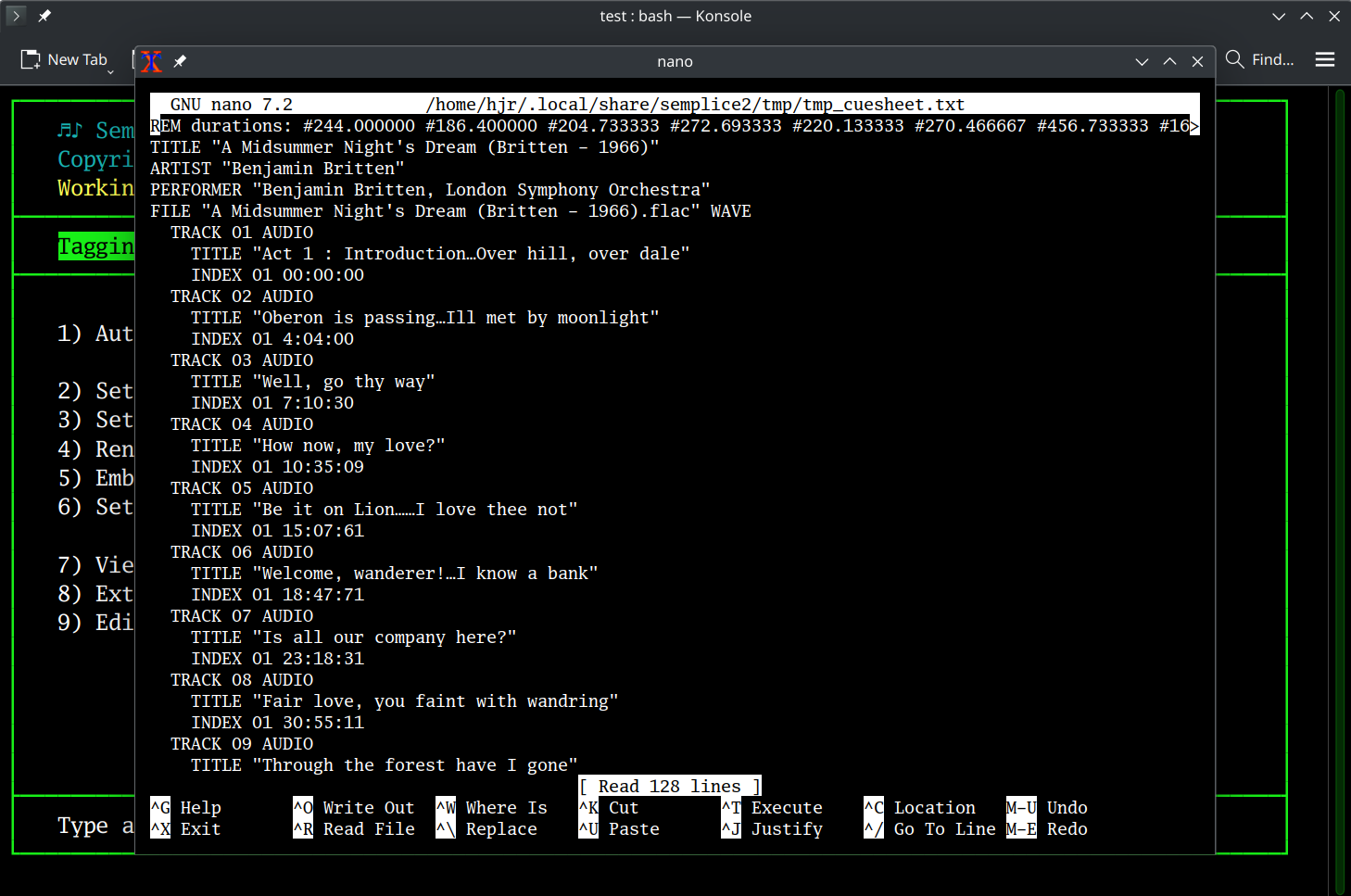Open the roll-up chevron on the nano titlebar
Viewport: 1351px width, 896px height.
click(1142, 61)
